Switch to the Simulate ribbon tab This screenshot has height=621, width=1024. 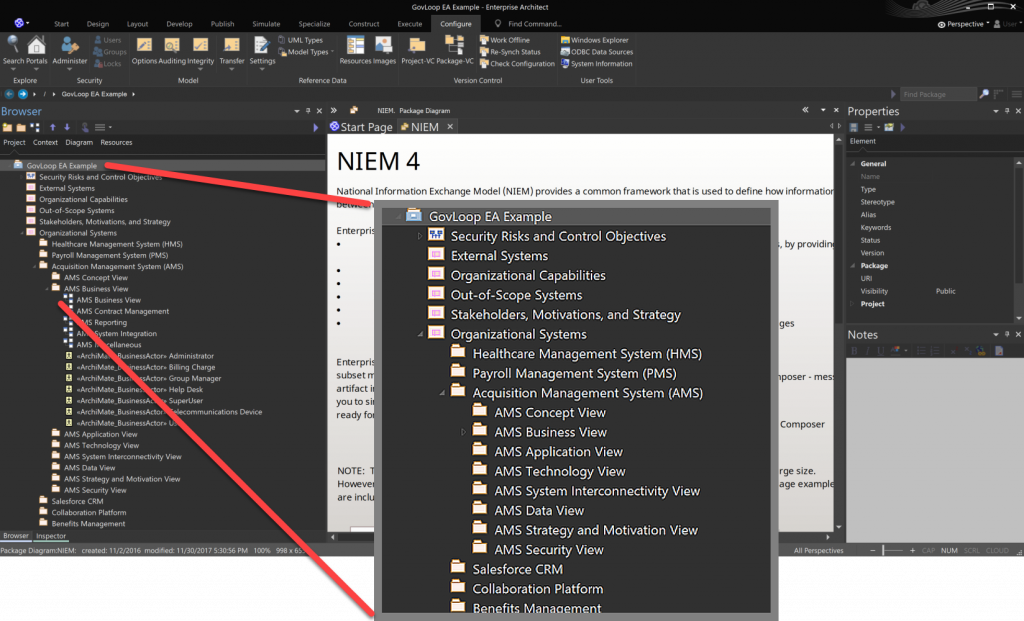[x=266, y=24]
